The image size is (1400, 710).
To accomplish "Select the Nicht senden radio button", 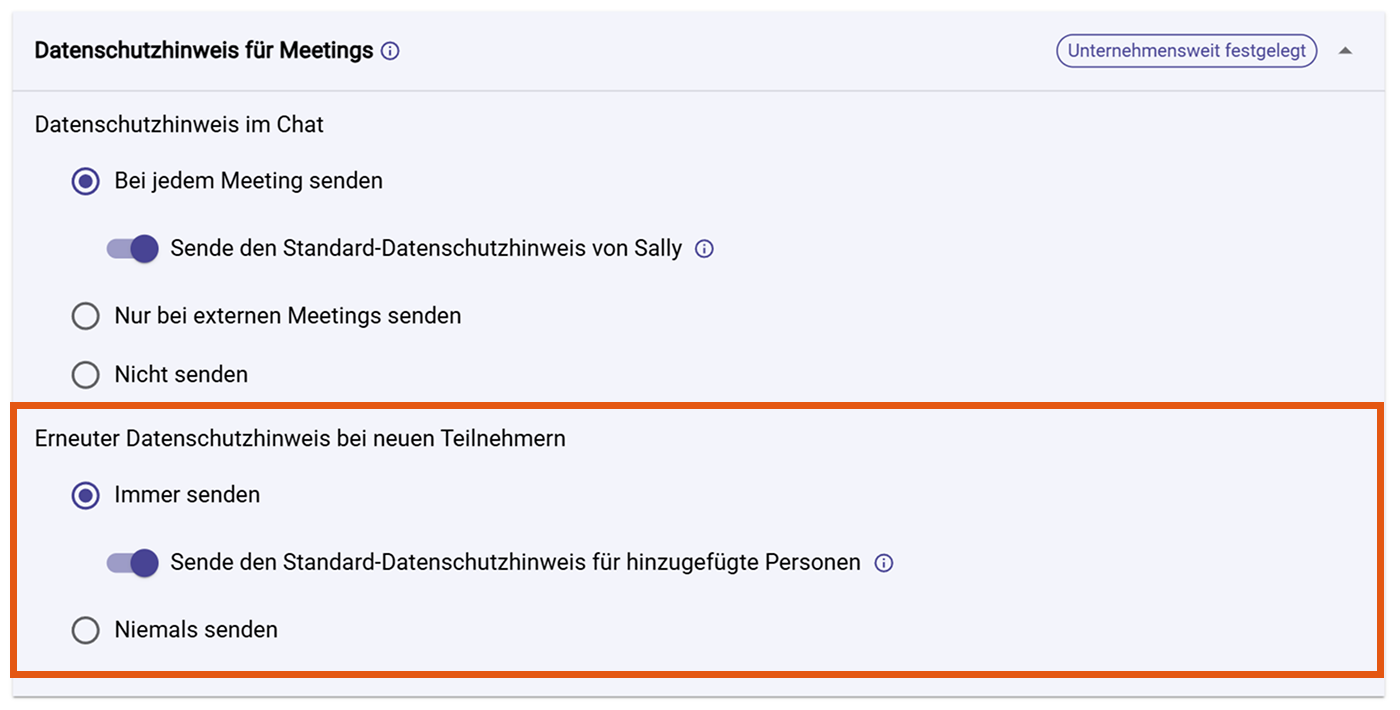I will 86,375.
